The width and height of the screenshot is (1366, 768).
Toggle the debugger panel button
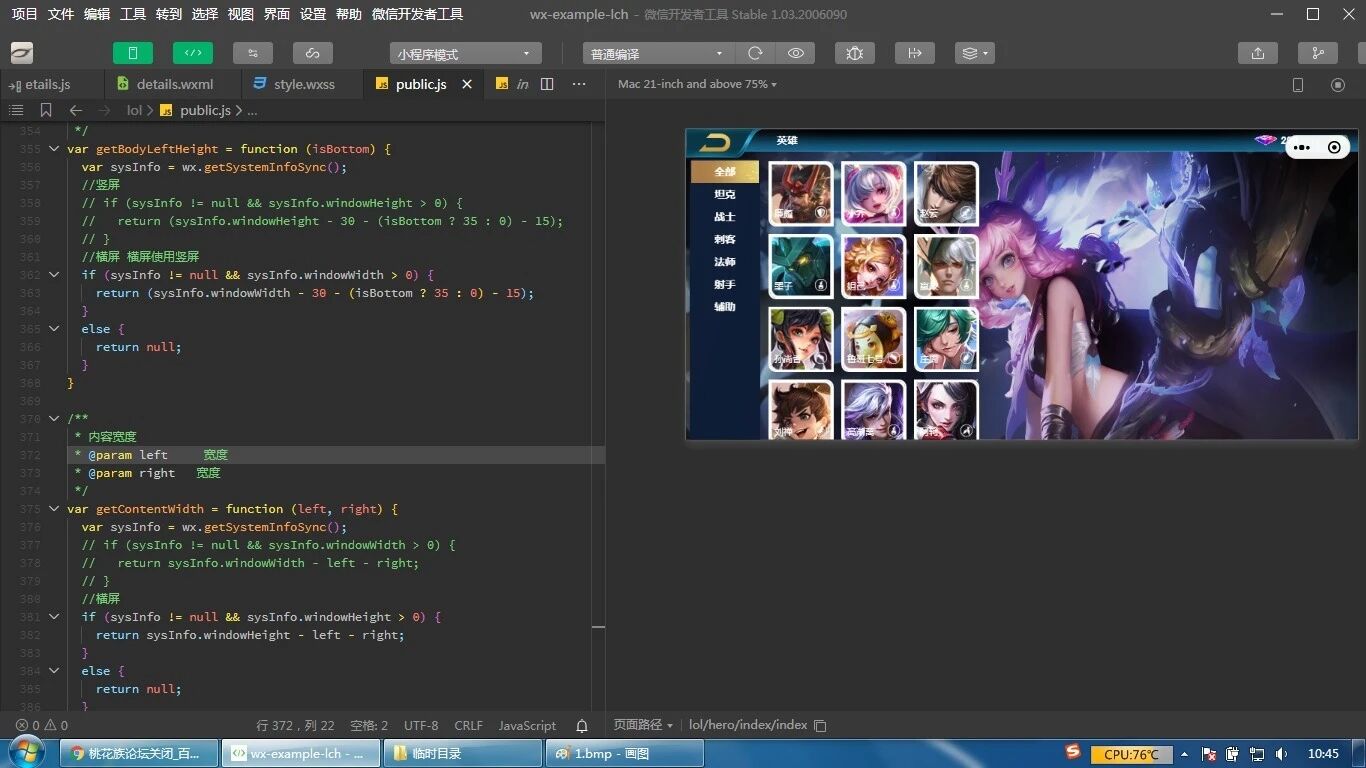click(253, 53)
